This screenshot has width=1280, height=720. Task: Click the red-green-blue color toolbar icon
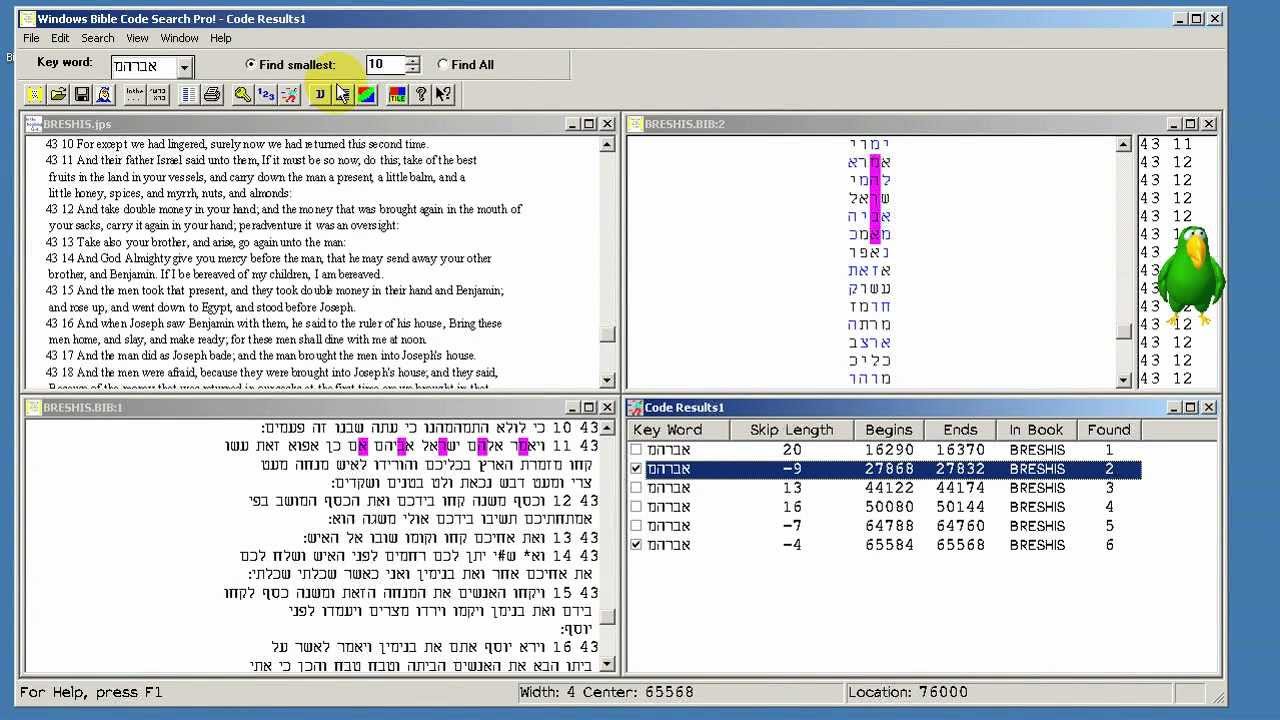pos(367,94)
